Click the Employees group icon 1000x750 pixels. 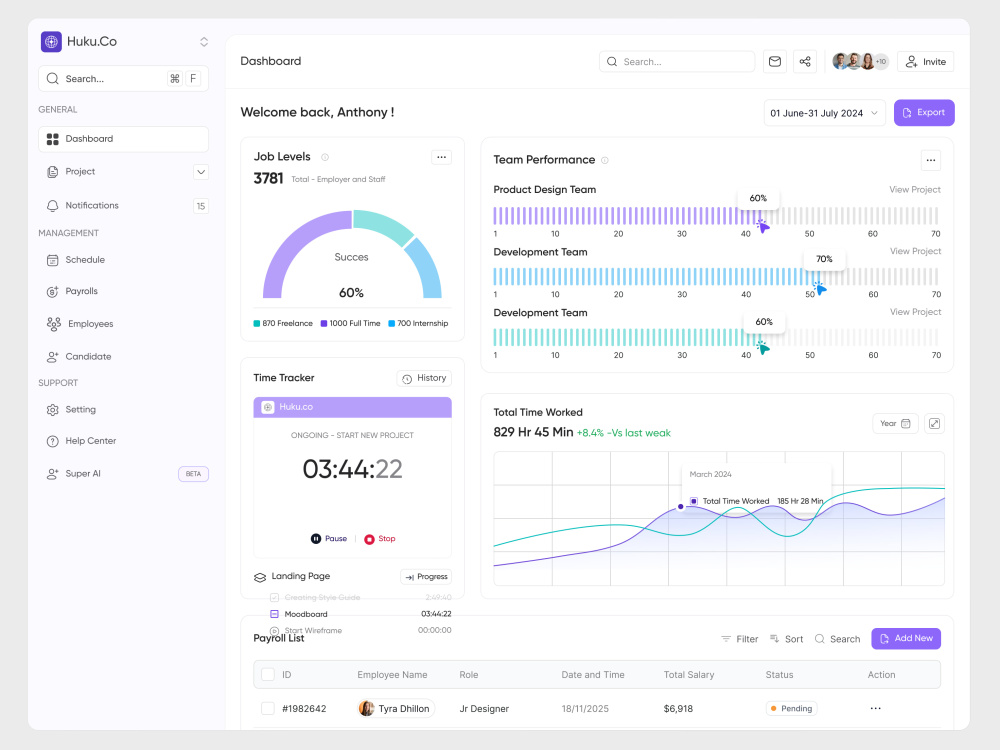pos(54,324)
